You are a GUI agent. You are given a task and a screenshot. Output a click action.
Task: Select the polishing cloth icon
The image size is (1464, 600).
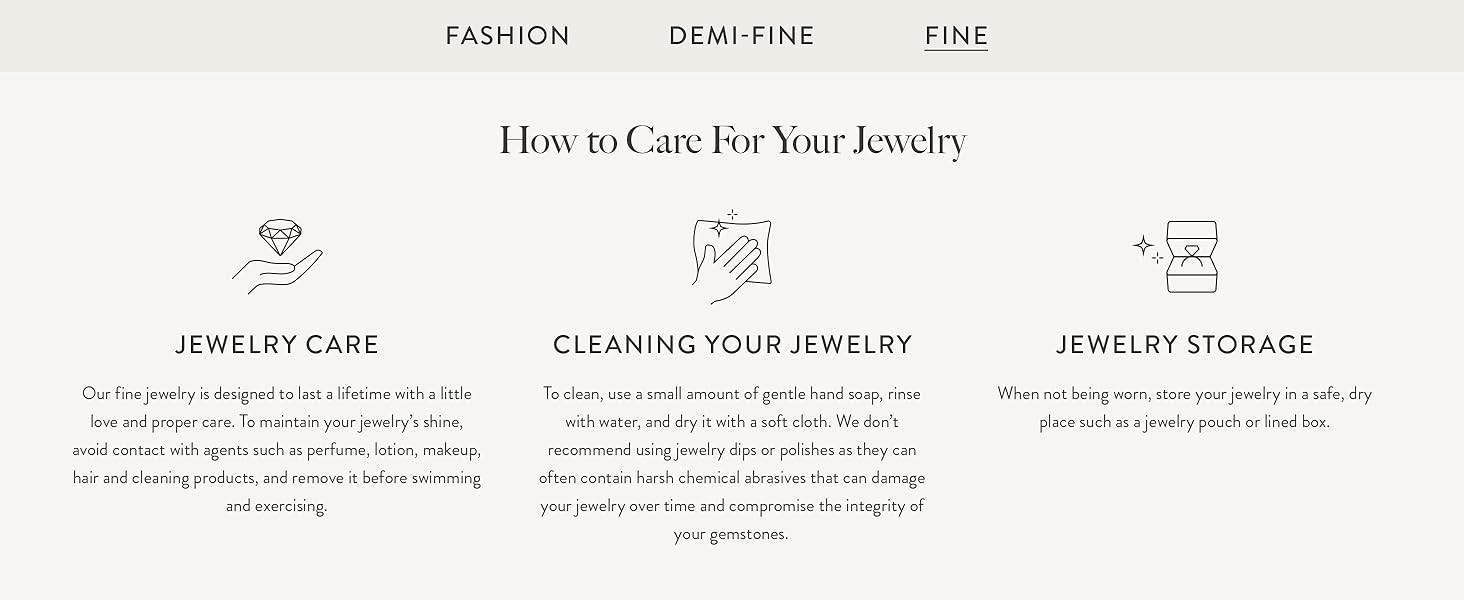pyautogui.click(x=731, y=255)
